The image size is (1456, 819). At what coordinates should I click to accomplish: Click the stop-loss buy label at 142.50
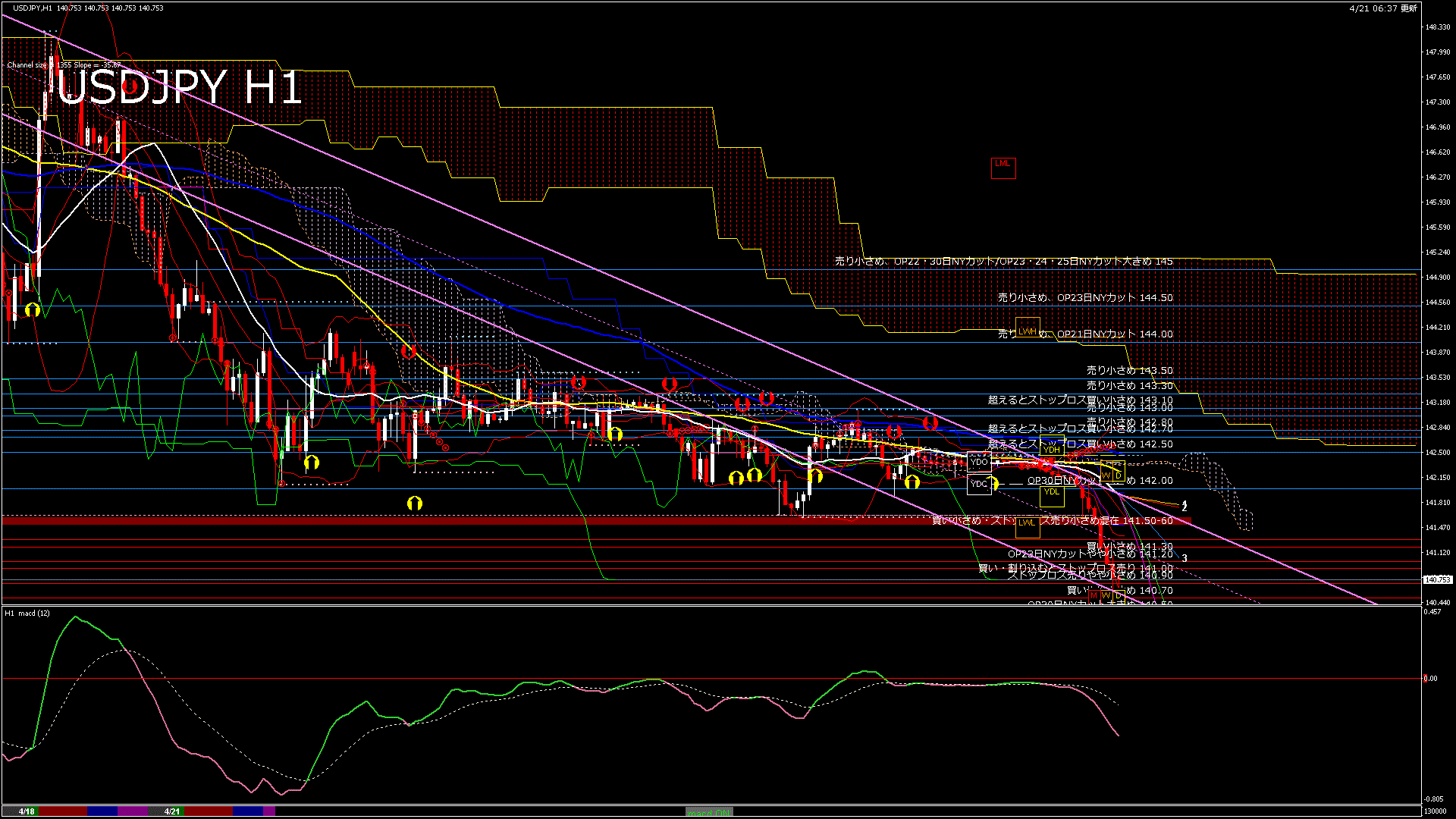point(1081,444)
